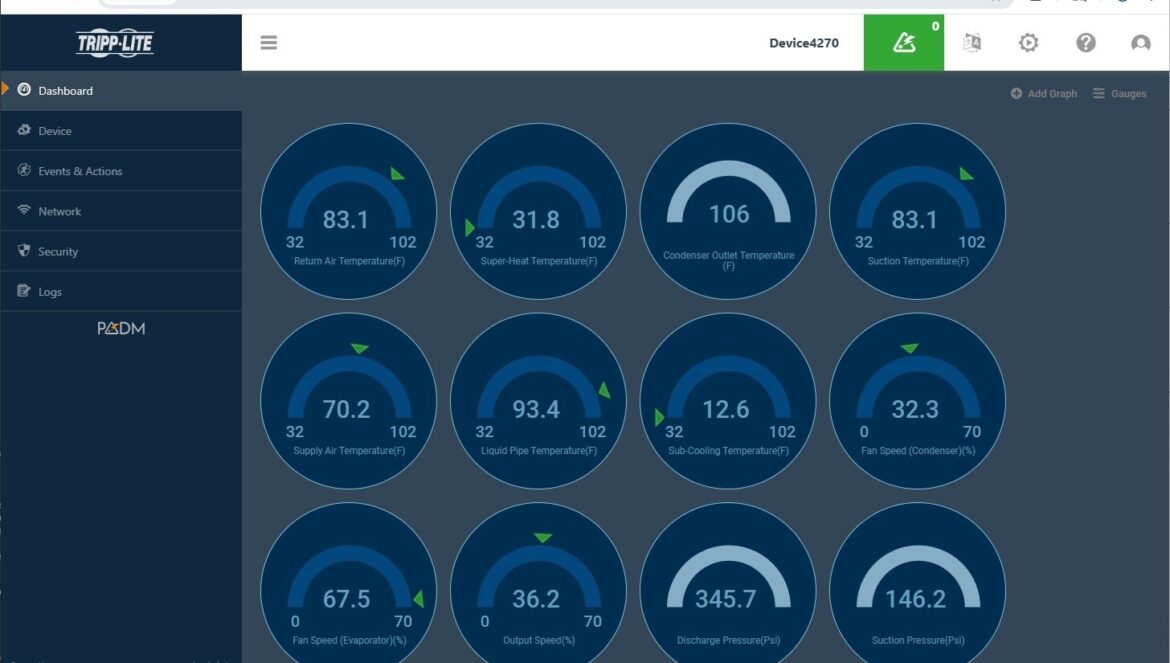The width and height of the screenshot is (1170, 663).
Task: Click the Discharge Pressure gauge
Action: [x=727, y=590]
